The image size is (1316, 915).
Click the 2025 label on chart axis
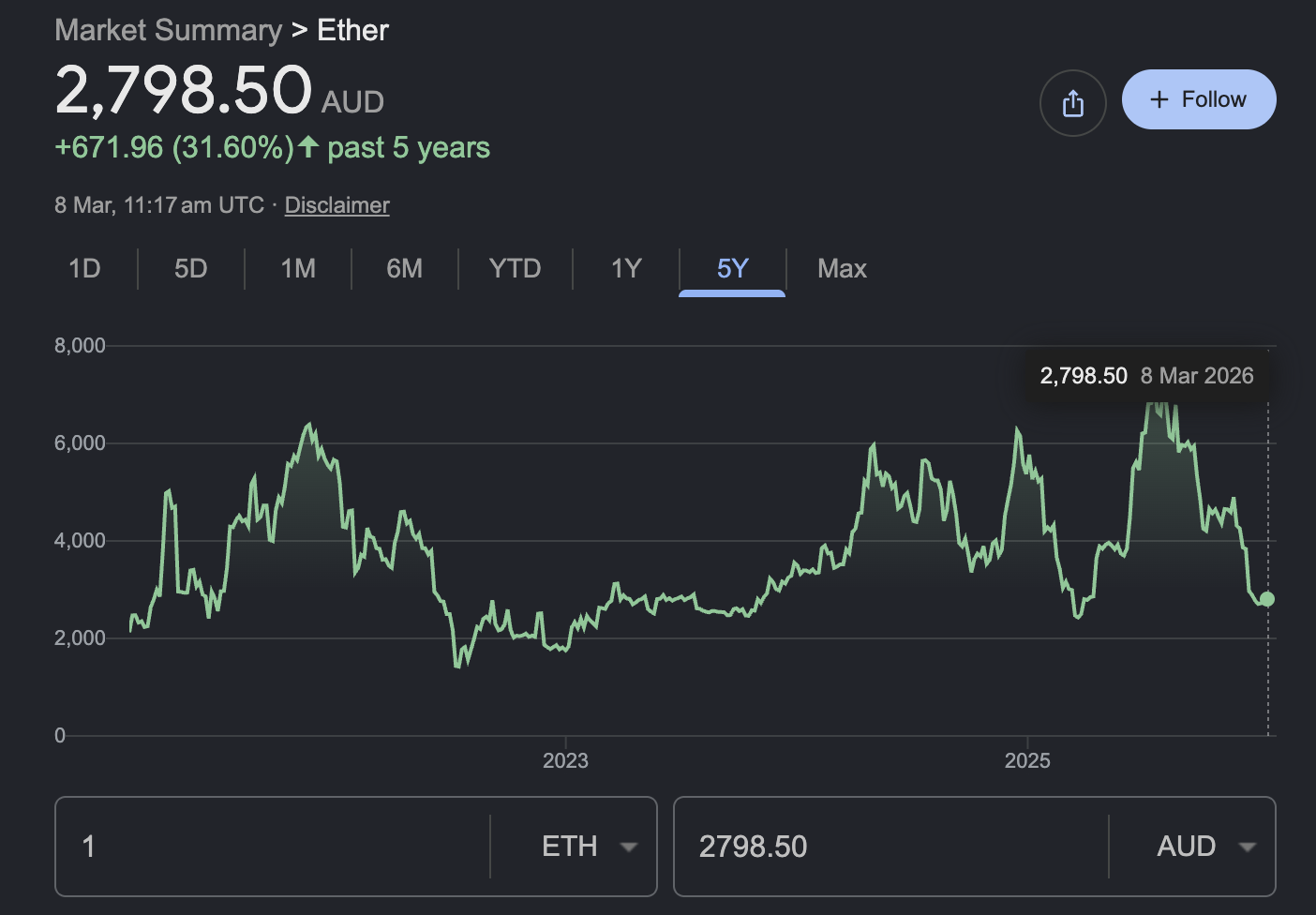tap(1027, 760)
